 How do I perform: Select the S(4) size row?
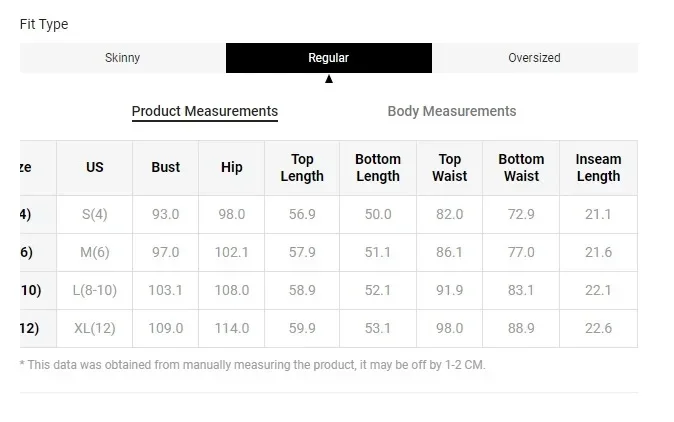tap(329, 214)
